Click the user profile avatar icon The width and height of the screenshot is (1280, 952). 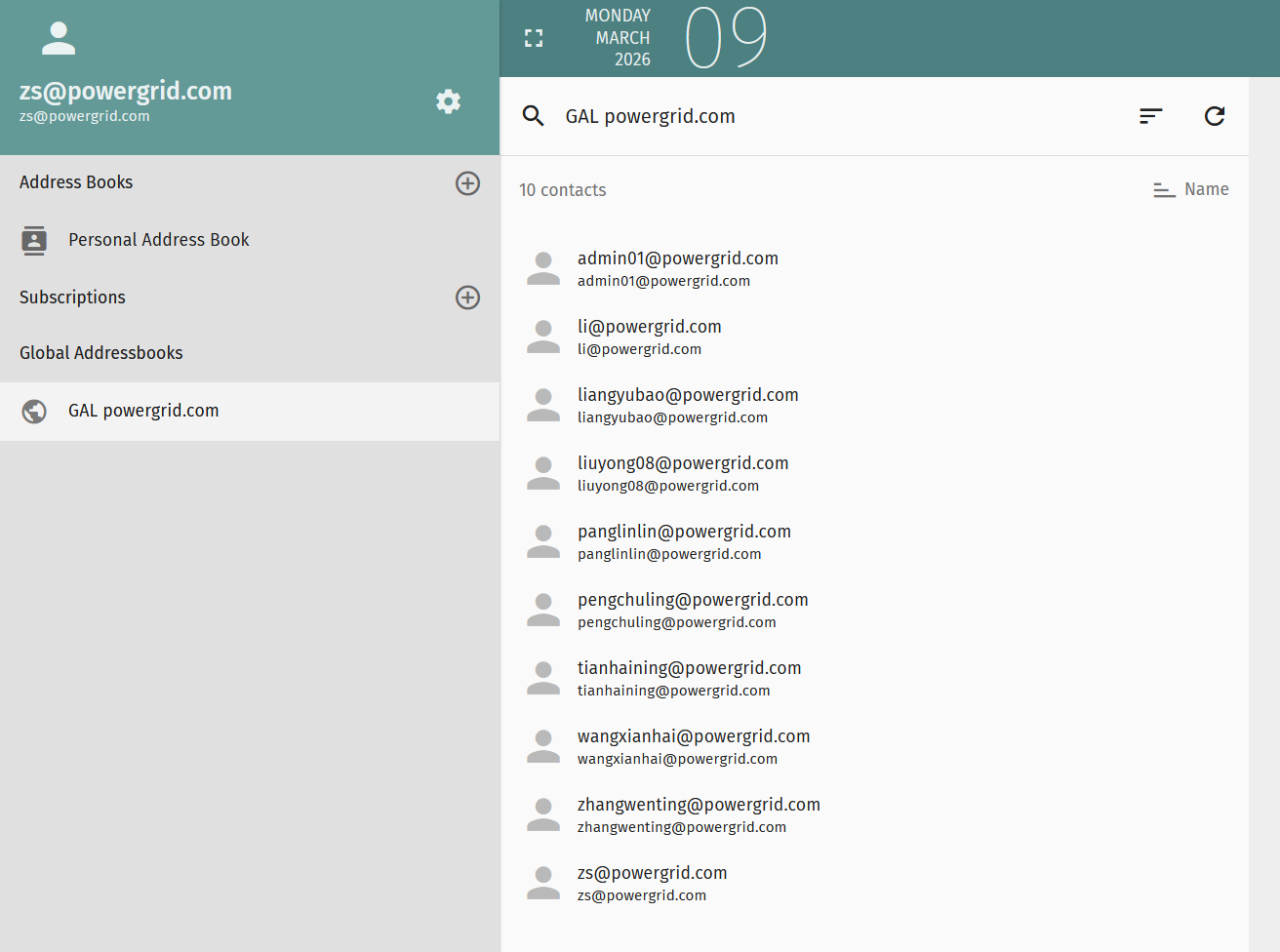(x=59, y=38)
